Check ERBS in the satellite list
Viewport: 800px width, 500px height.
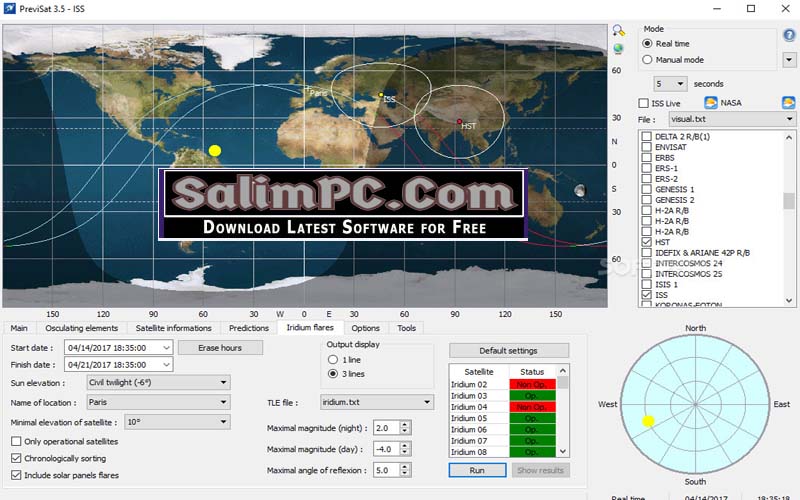tap(646, 158)
